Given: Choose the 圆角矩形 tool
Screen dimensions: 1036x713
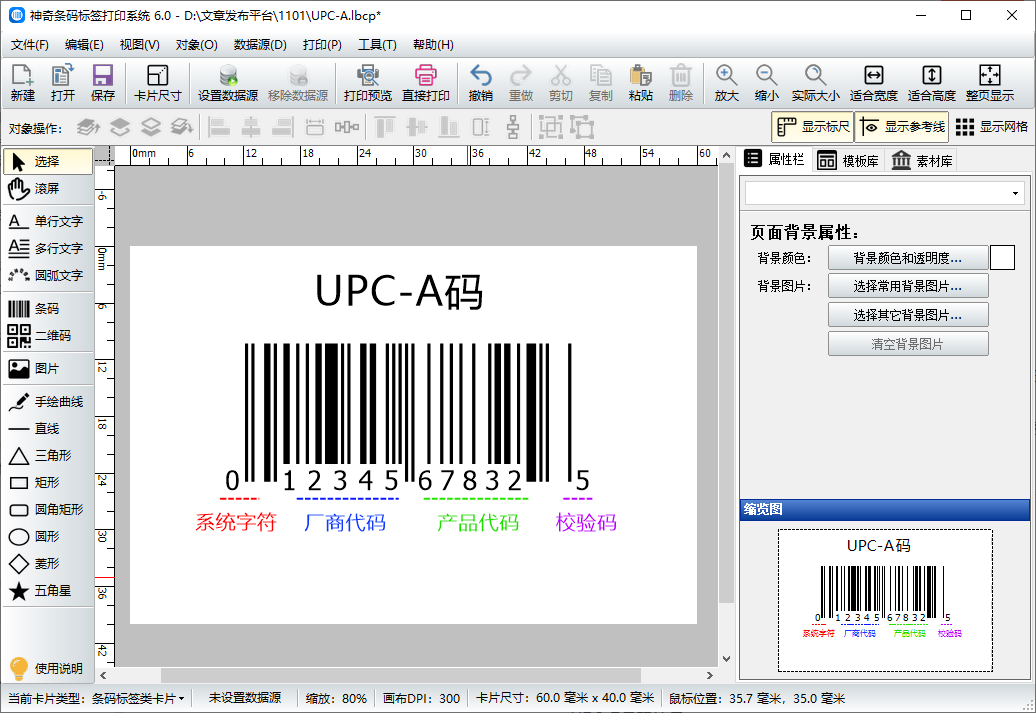Looking at the screenshot, I should pos(48,509).
